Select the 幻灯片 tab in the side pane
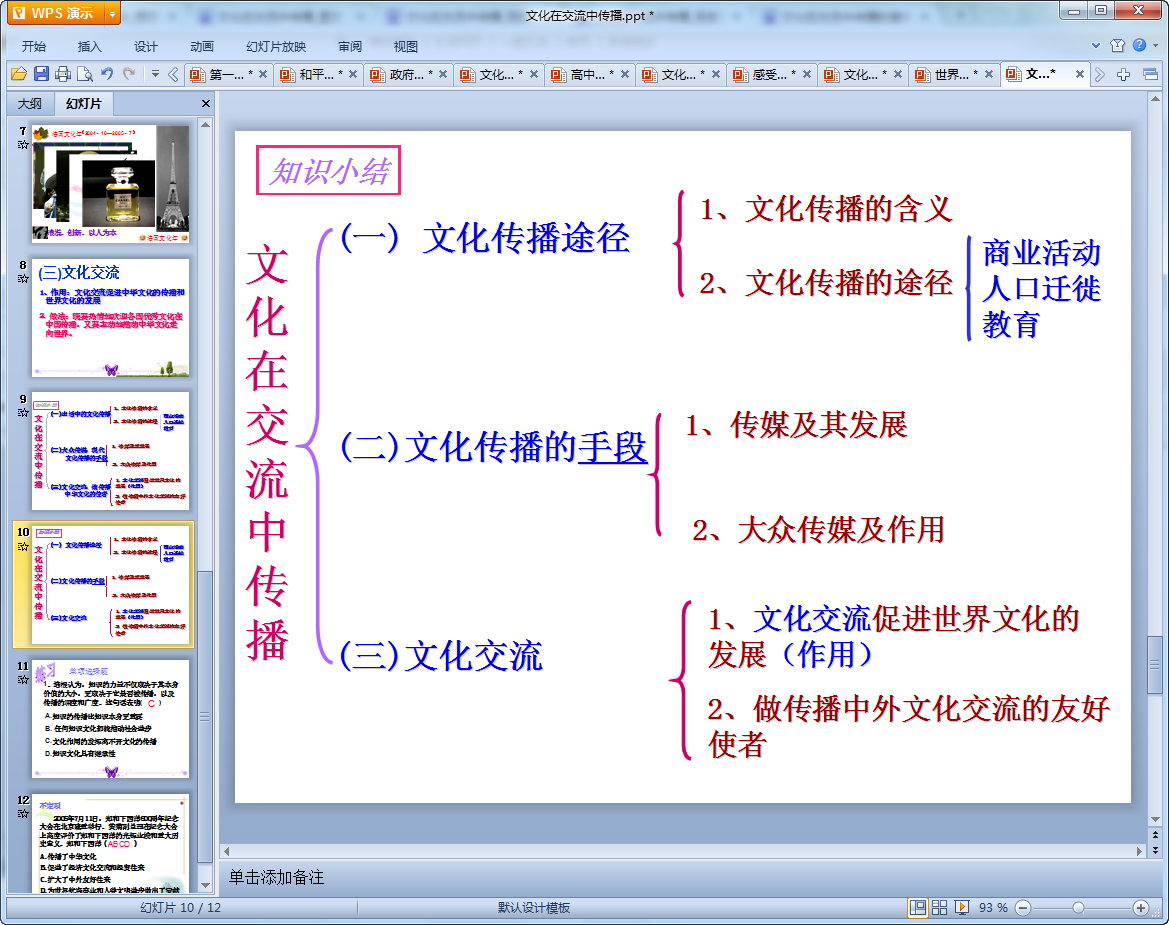The height and width of the screenshot is (925, 1169). [x=84, y=104]
